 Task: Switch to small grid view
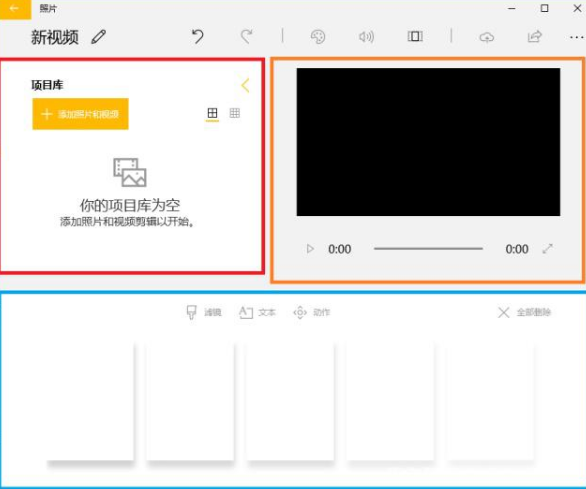click(x=235, y=113)
